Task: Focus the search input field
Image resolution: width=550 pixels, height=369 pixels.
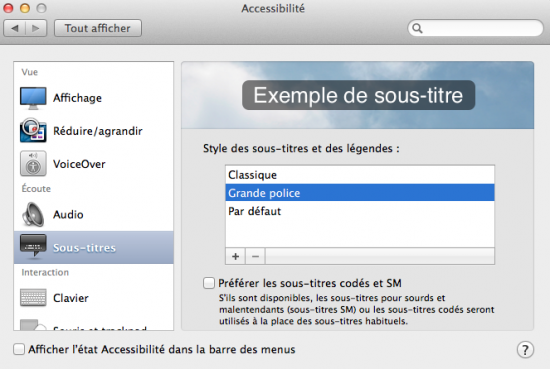Action: pyautogui.click(x=475, y=28)
